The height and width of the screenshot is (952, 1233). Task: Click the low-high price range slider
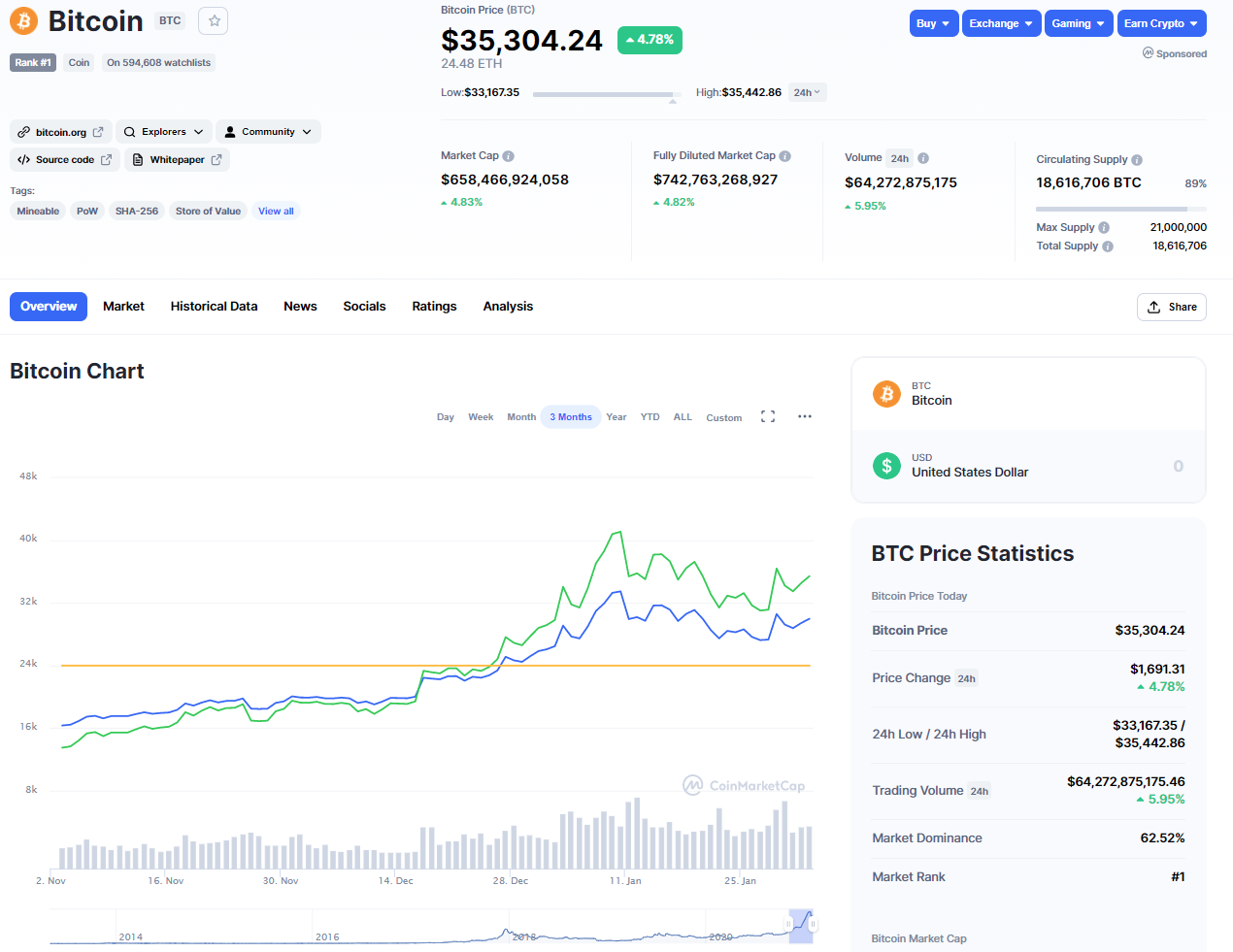[605, 94]
